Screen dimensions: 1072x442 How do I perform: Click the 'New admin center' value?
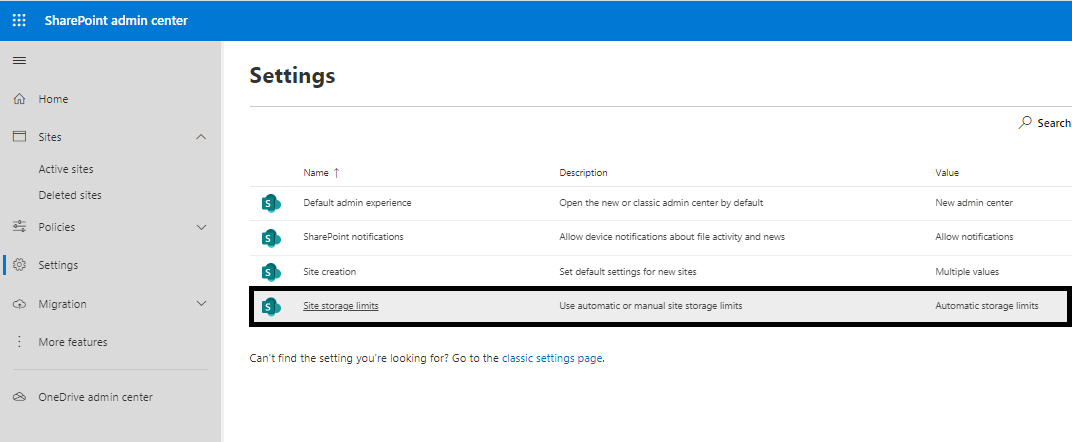(974, 203)
